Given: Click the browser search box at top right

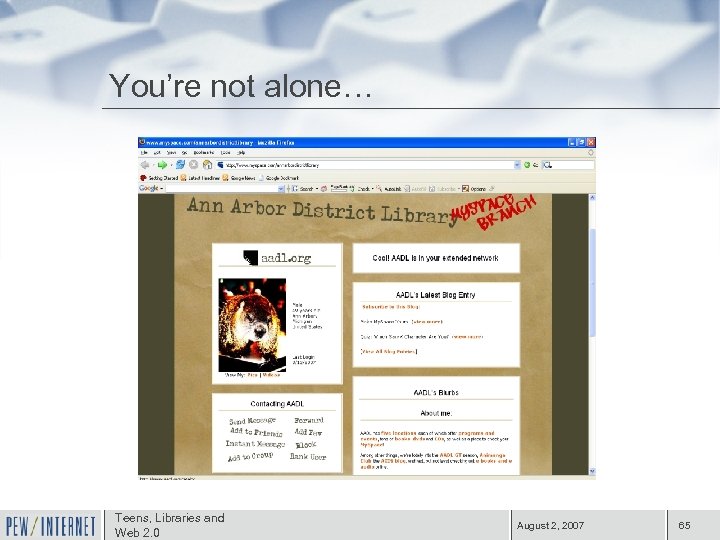Looking at the screenshot, I should (568, 165).
